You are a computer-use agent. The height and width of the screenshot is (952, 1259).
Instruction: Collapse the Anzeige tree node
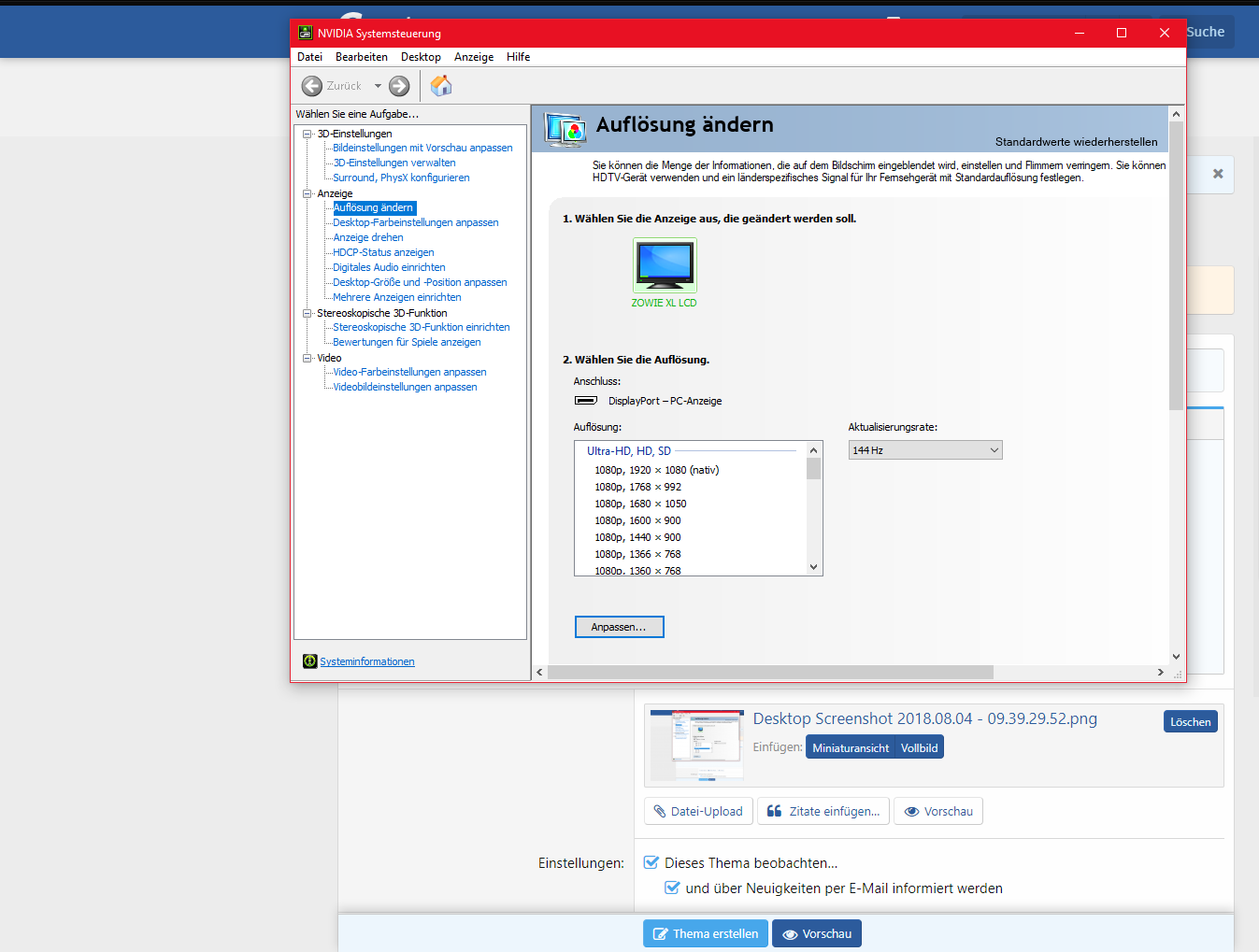tap(307, 193)
